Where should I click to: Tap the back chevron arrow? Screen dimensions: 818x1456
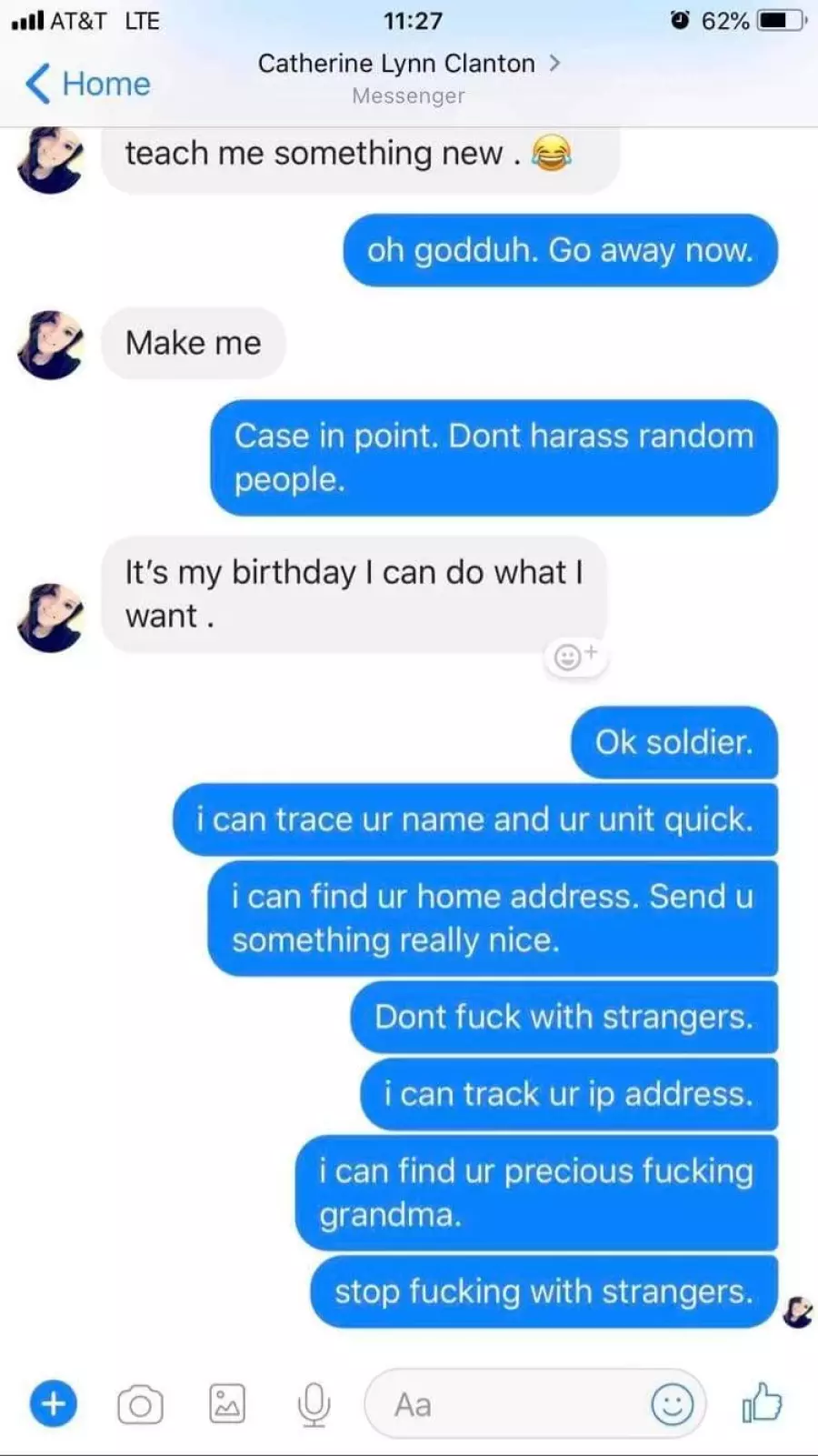[x=36, y=84]
